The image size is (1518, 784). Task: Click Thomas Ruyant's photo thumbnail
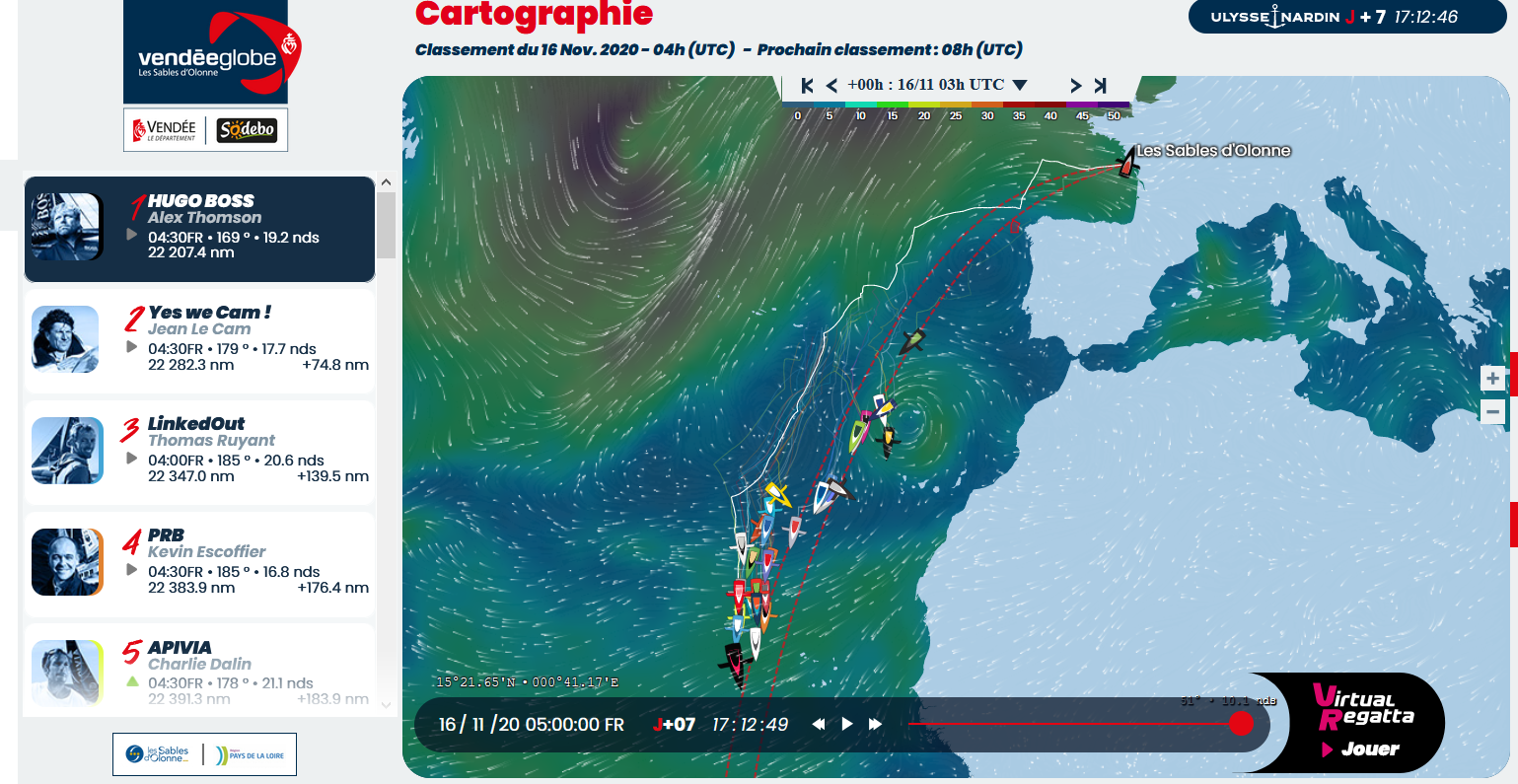pos(67,450)
